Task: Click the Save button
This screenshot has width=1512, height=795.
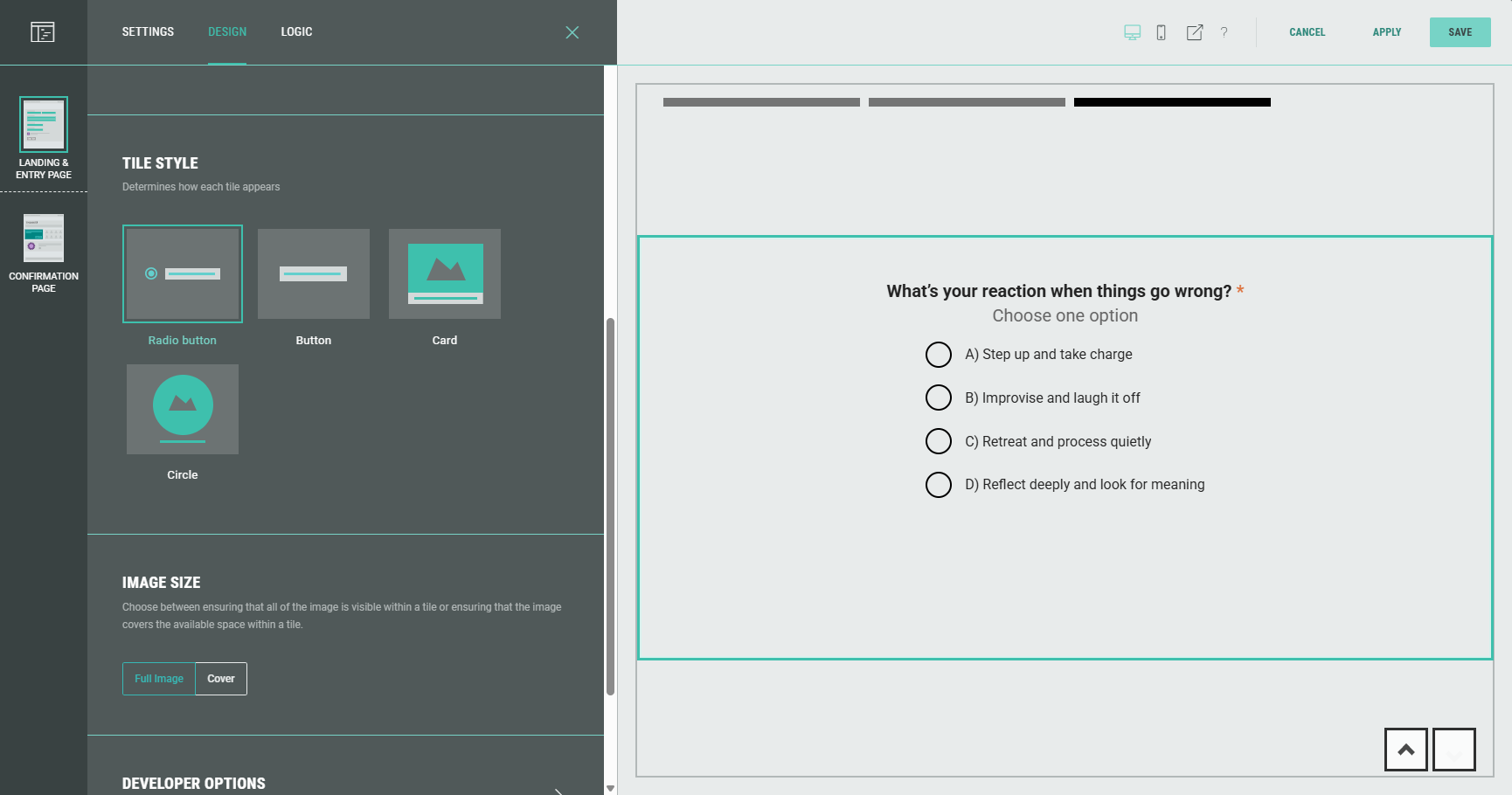Action: pos(1460,32)
